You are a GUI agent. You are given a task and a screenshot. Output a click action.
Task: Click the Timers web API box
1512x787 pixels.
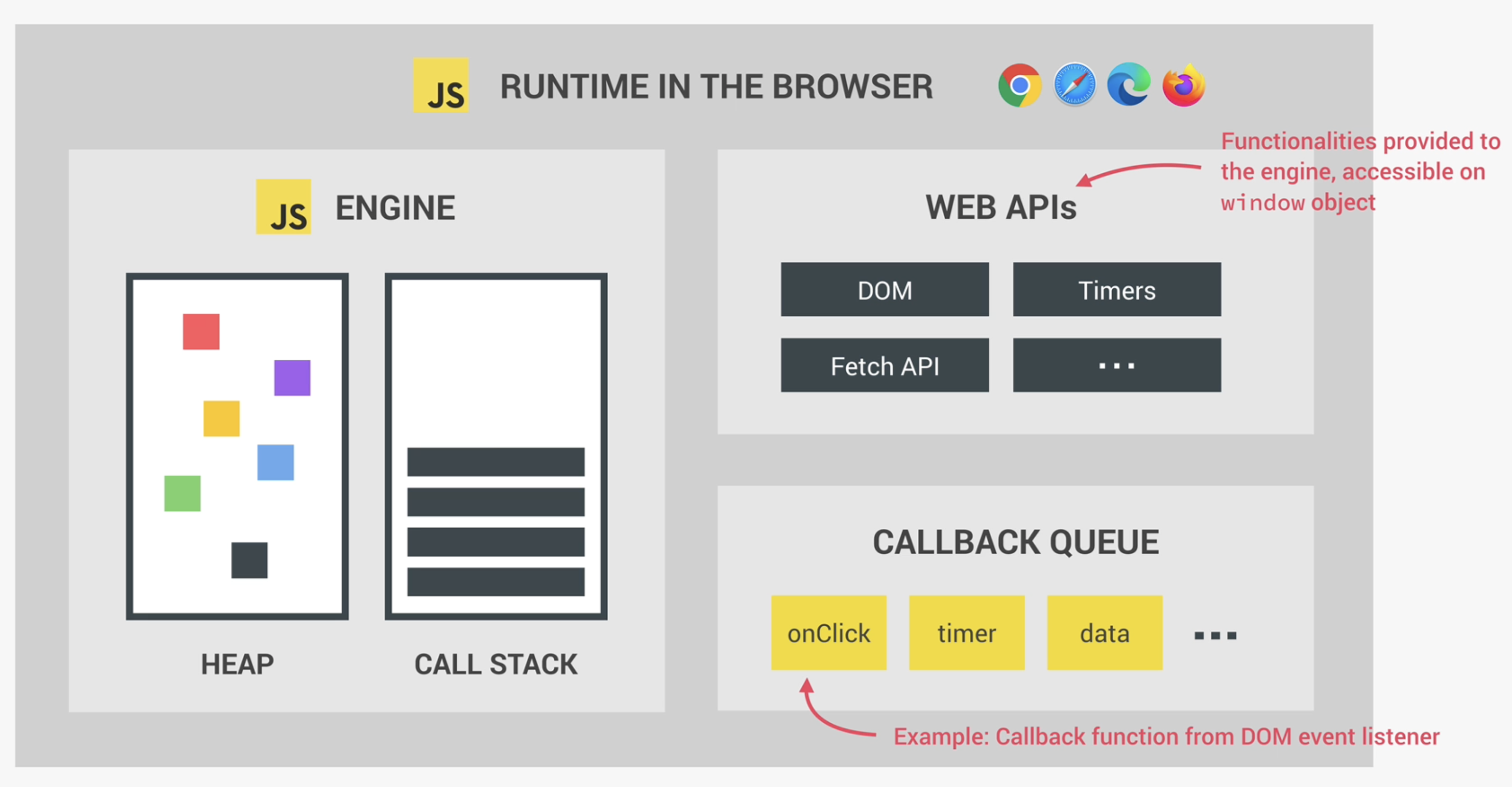click(x=1117, y=290)
